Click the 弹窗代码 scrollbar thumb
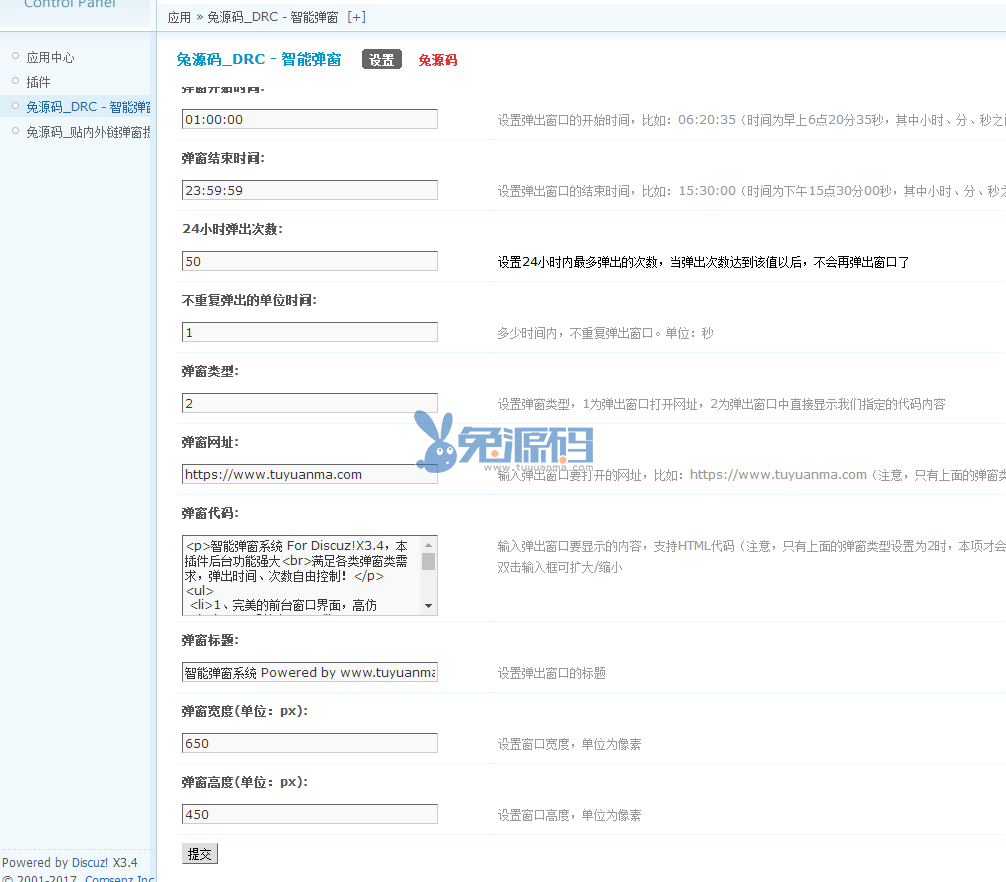The height and width of the screenshot is (882, 1006). click(429, 562)
